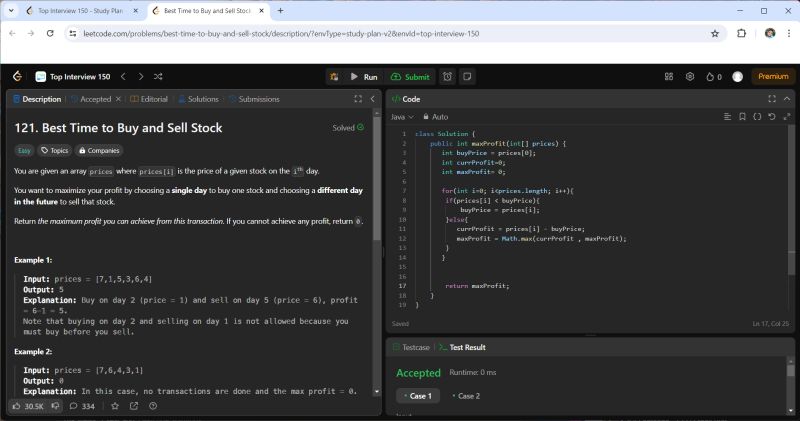Pick a random problem shuffle icon

tap(158, 77)
